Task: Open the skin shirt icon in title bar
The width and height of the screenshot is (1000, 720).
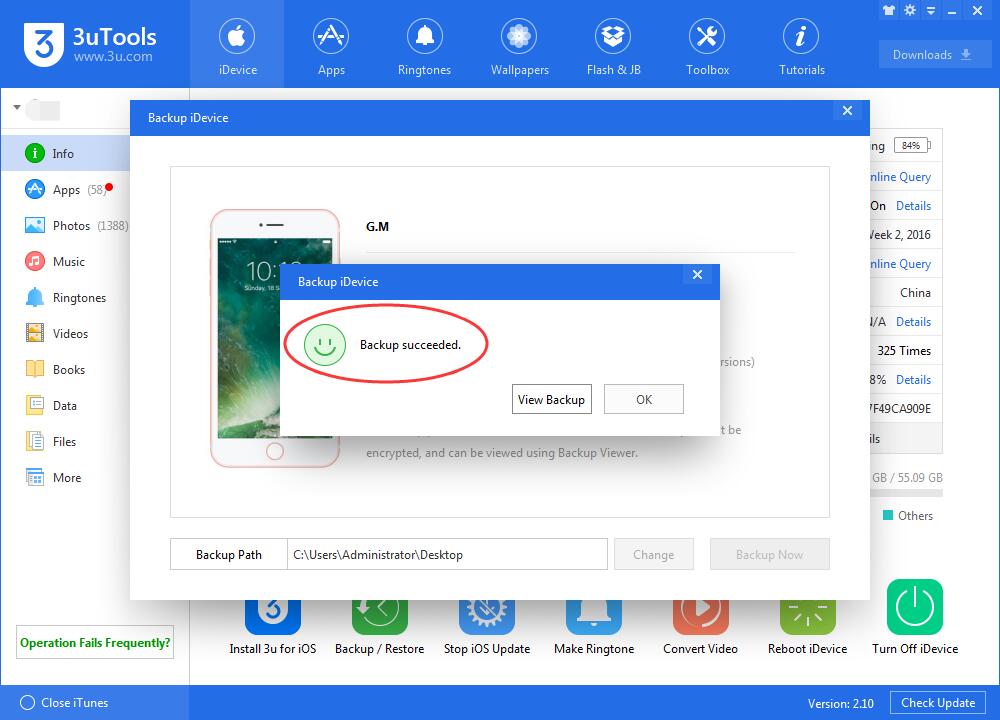Action: 889,10
